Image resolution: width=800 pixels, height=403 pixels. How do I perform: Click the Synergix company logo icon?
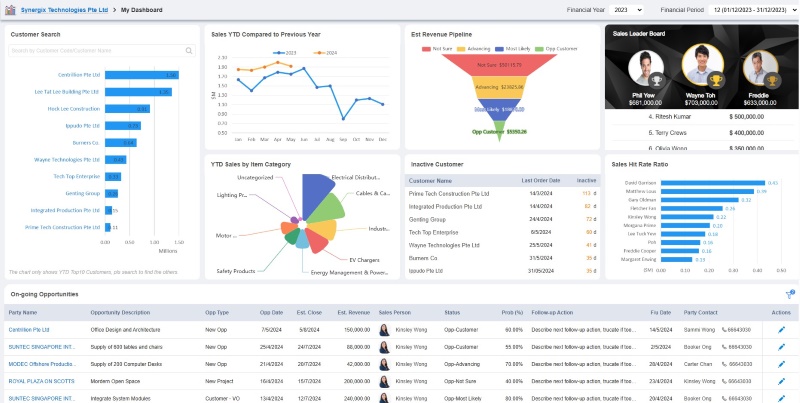coord(10,8)
